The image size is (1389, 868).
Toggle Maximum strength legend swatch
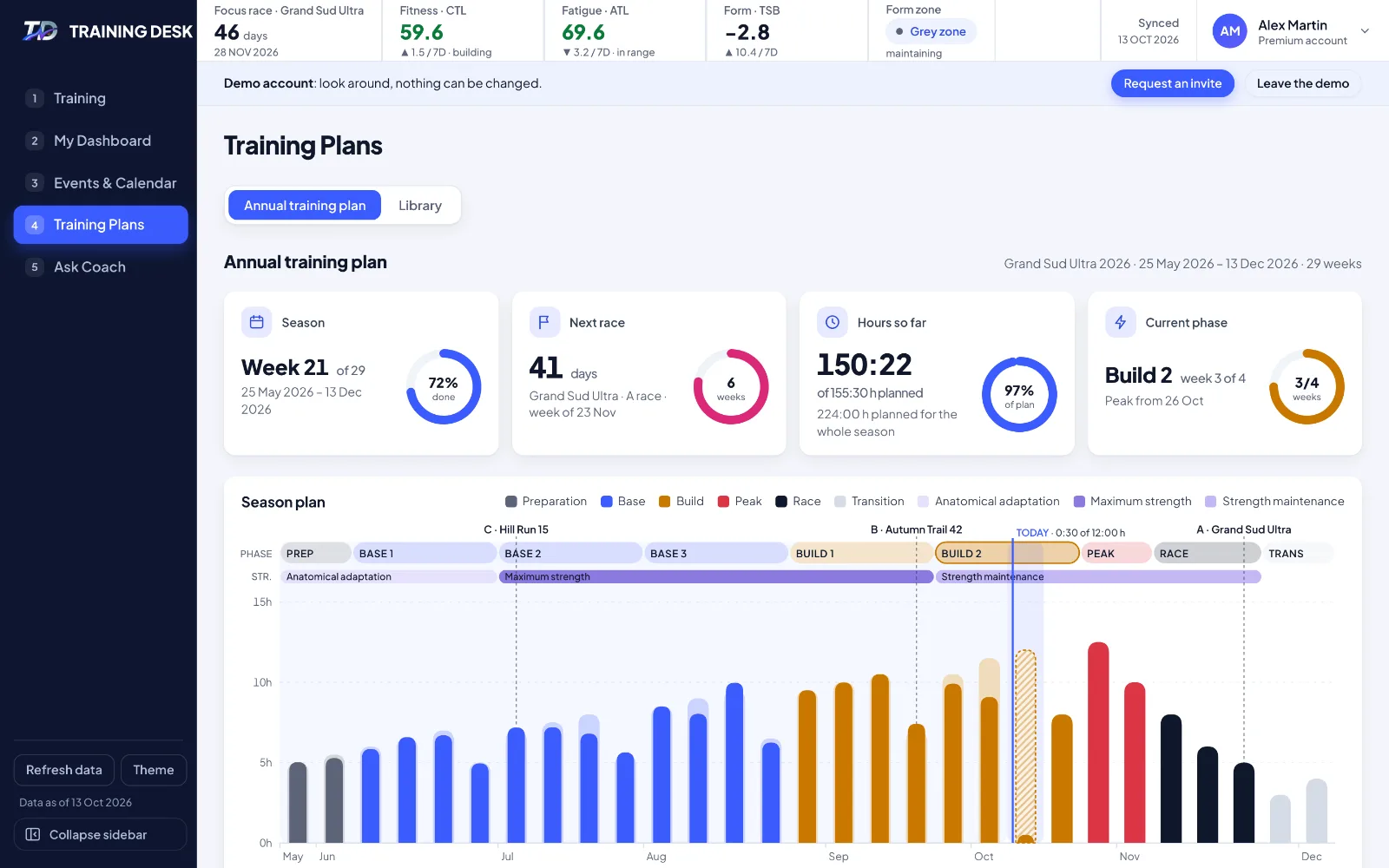(x=1079, y=502)
